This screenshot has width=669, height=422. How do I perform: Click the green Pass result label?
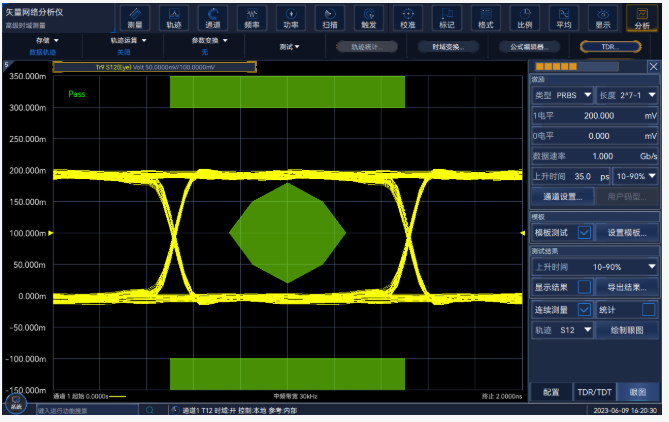coord(77,94)
